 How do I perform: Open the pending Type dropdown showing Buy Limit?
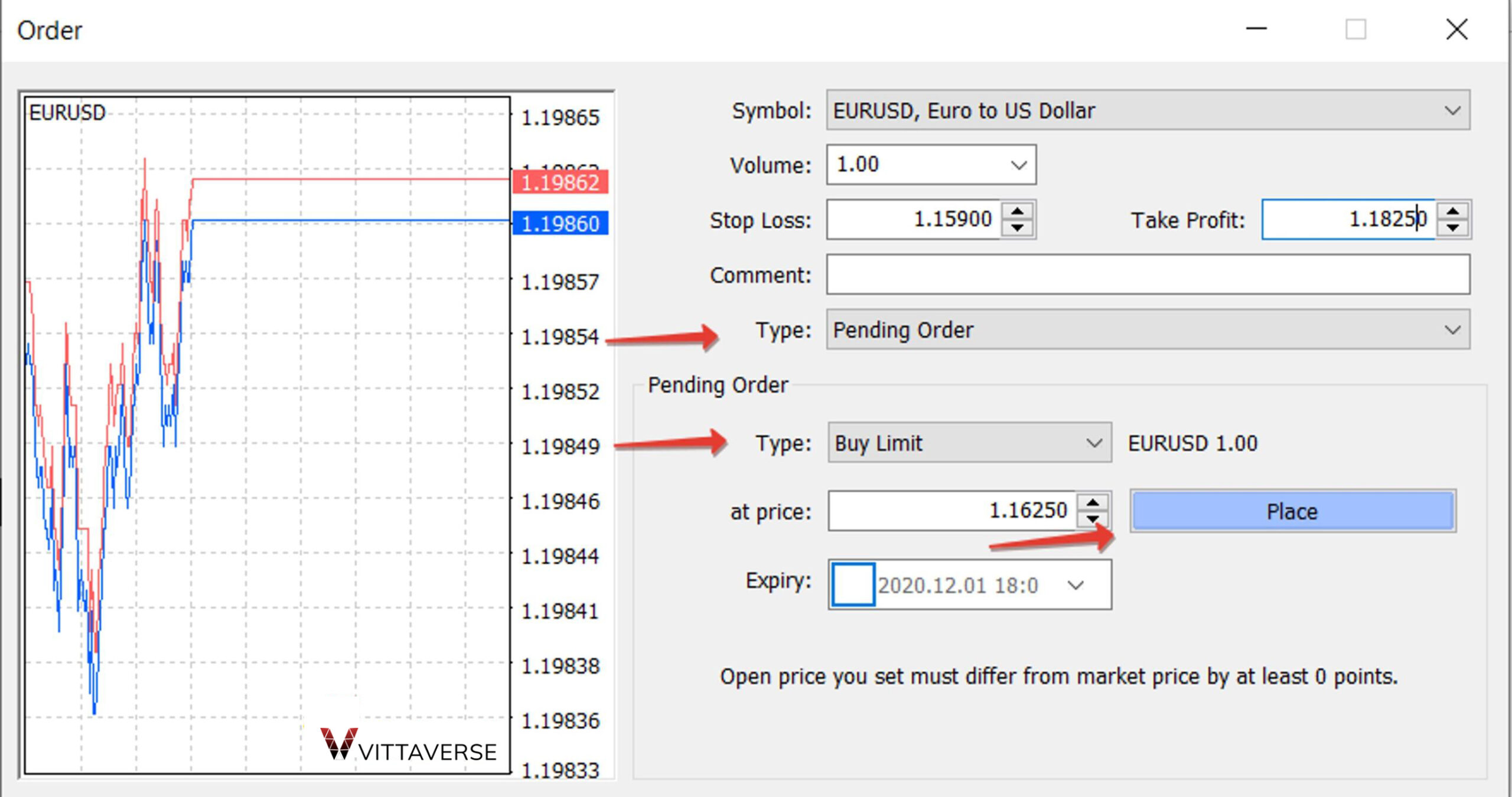point(969,443)
